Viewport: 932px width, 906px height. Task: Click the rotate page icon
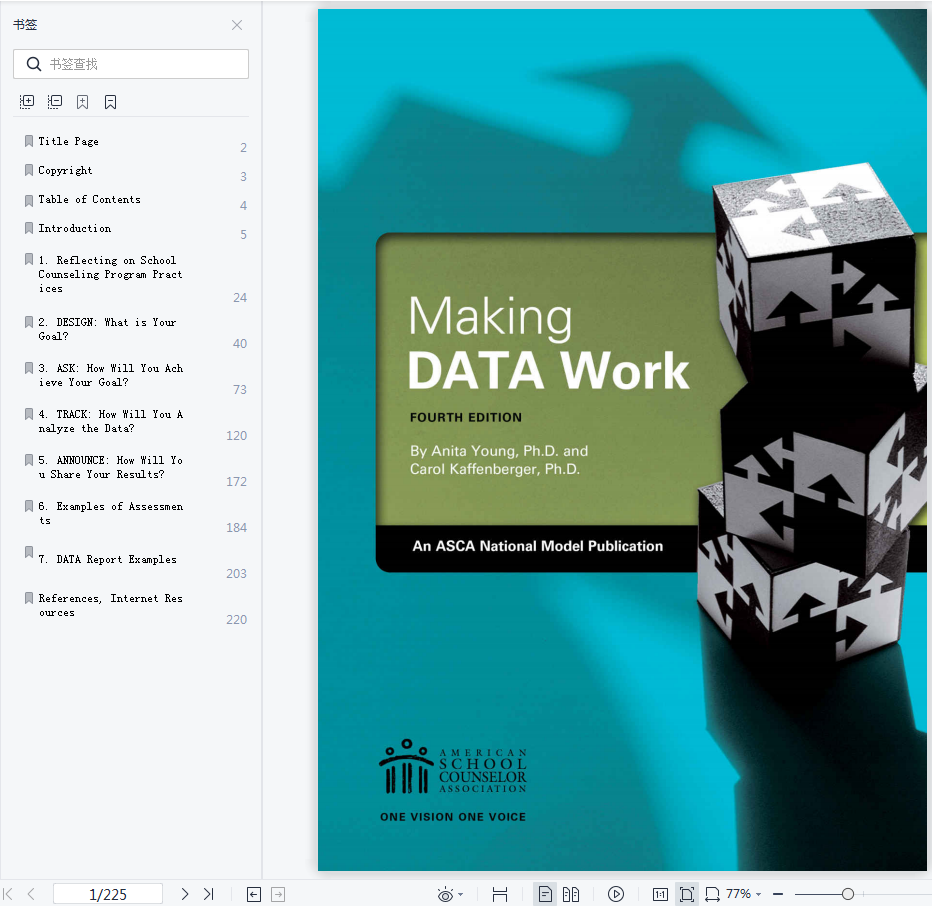[712, 894]
